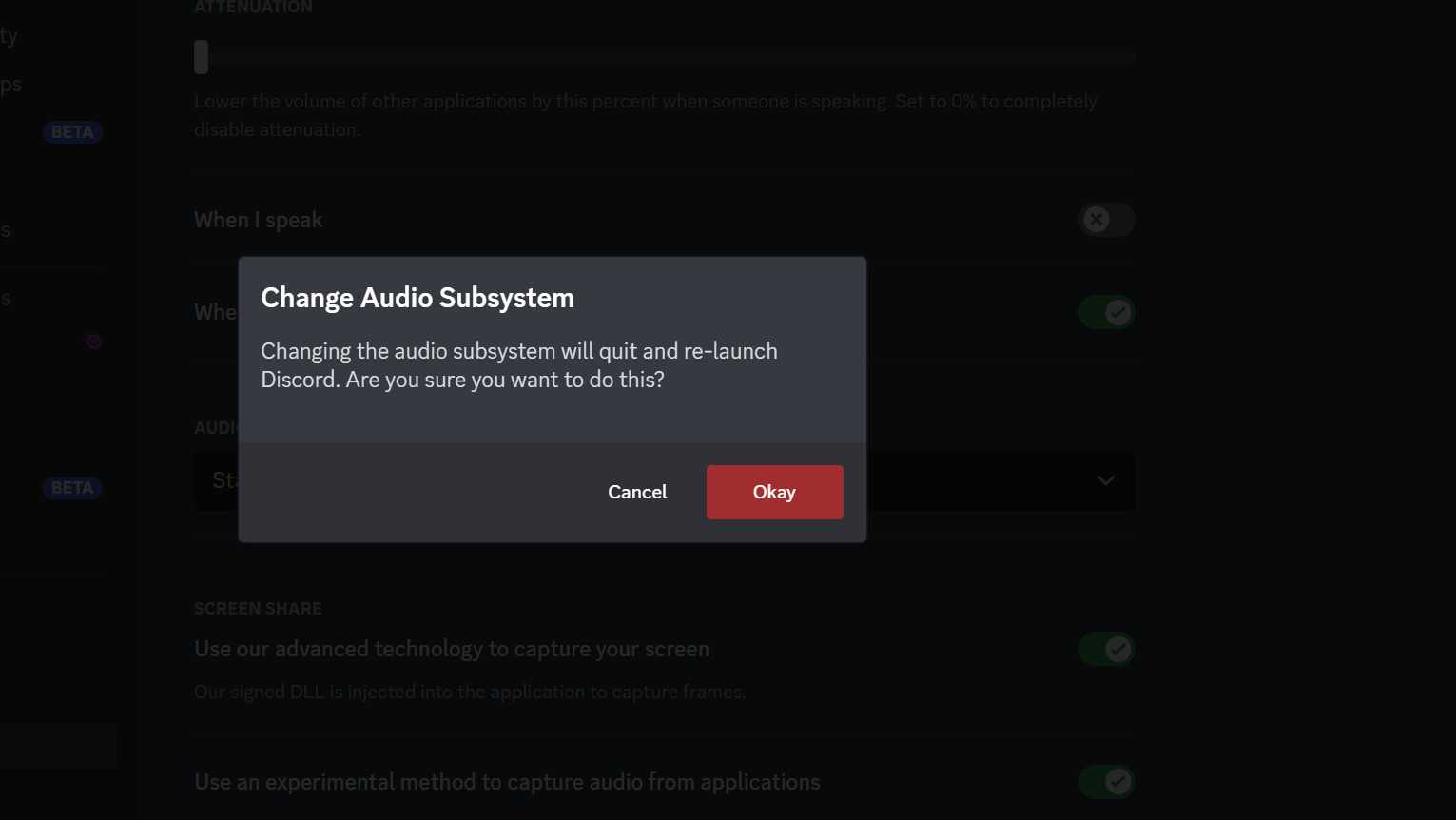The height and width of the screenshot is (820, 1456).
Task: Toggle the 'When I speak' switch
Action: coord(1106,220)
